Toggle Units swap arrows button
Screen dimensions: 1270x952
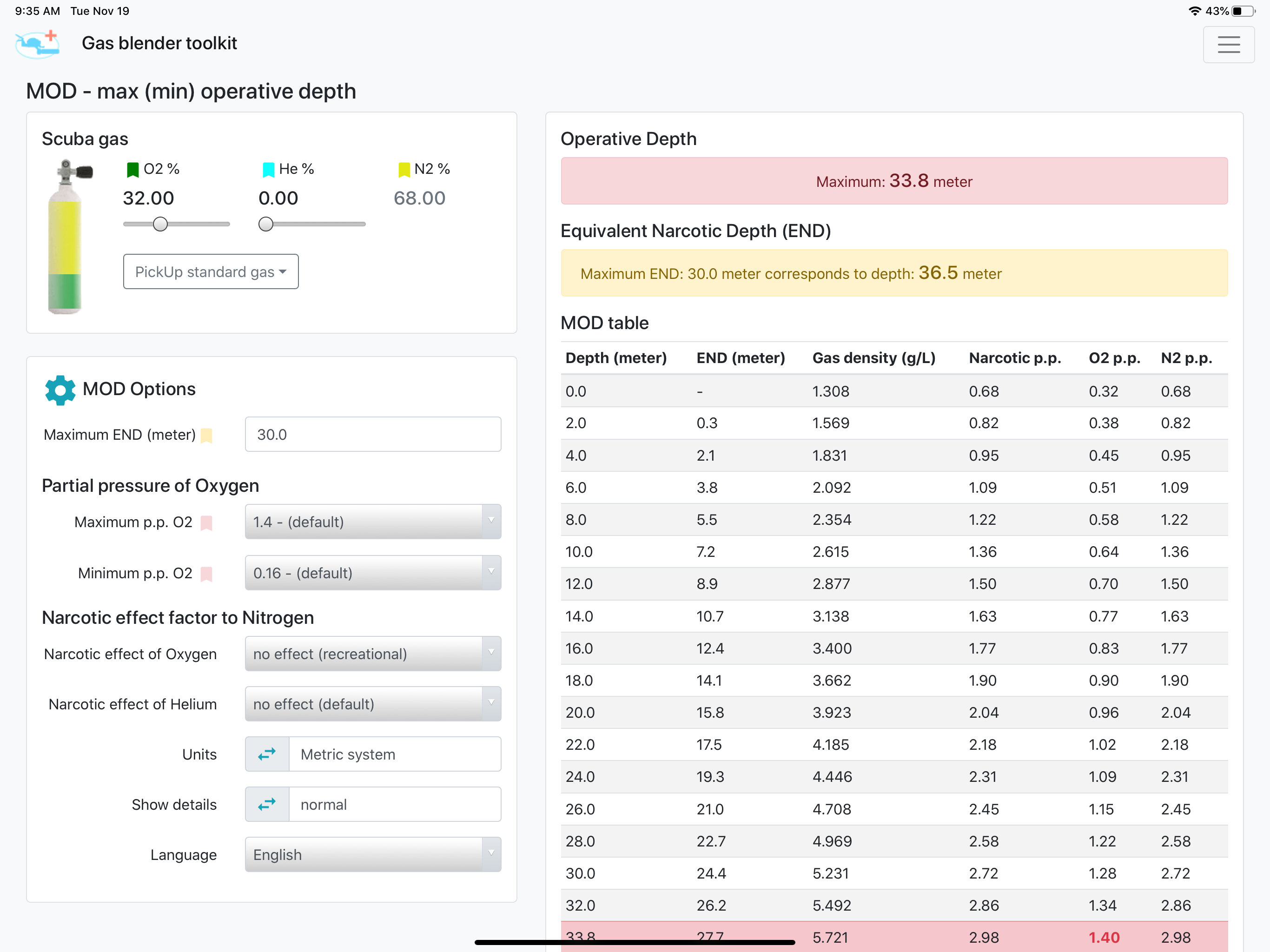point(267,754)
